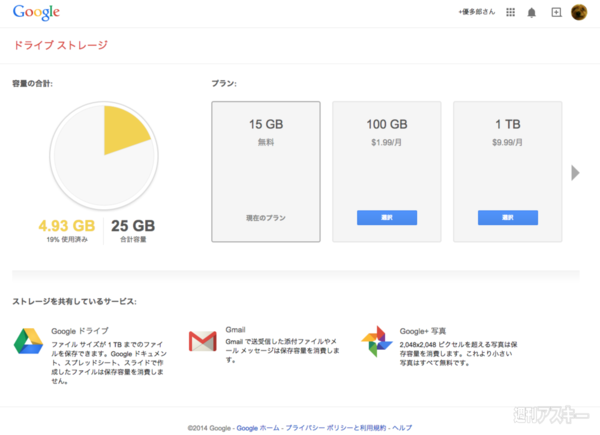Click the $9.99/月 price text
The width and height of the screenshot is (600, 435).
(x=507, y=142)
